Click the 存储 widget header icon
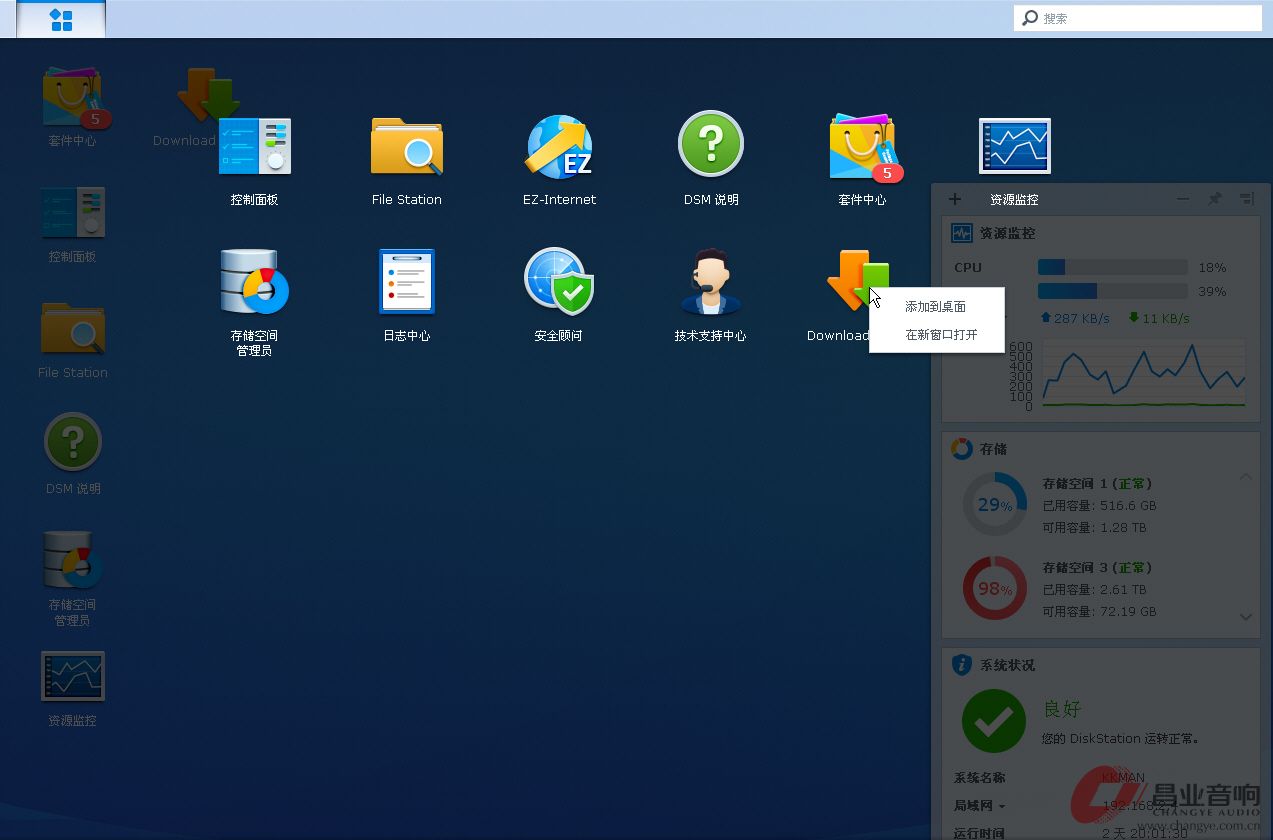The image size is (1273, 840). (961, 449)
